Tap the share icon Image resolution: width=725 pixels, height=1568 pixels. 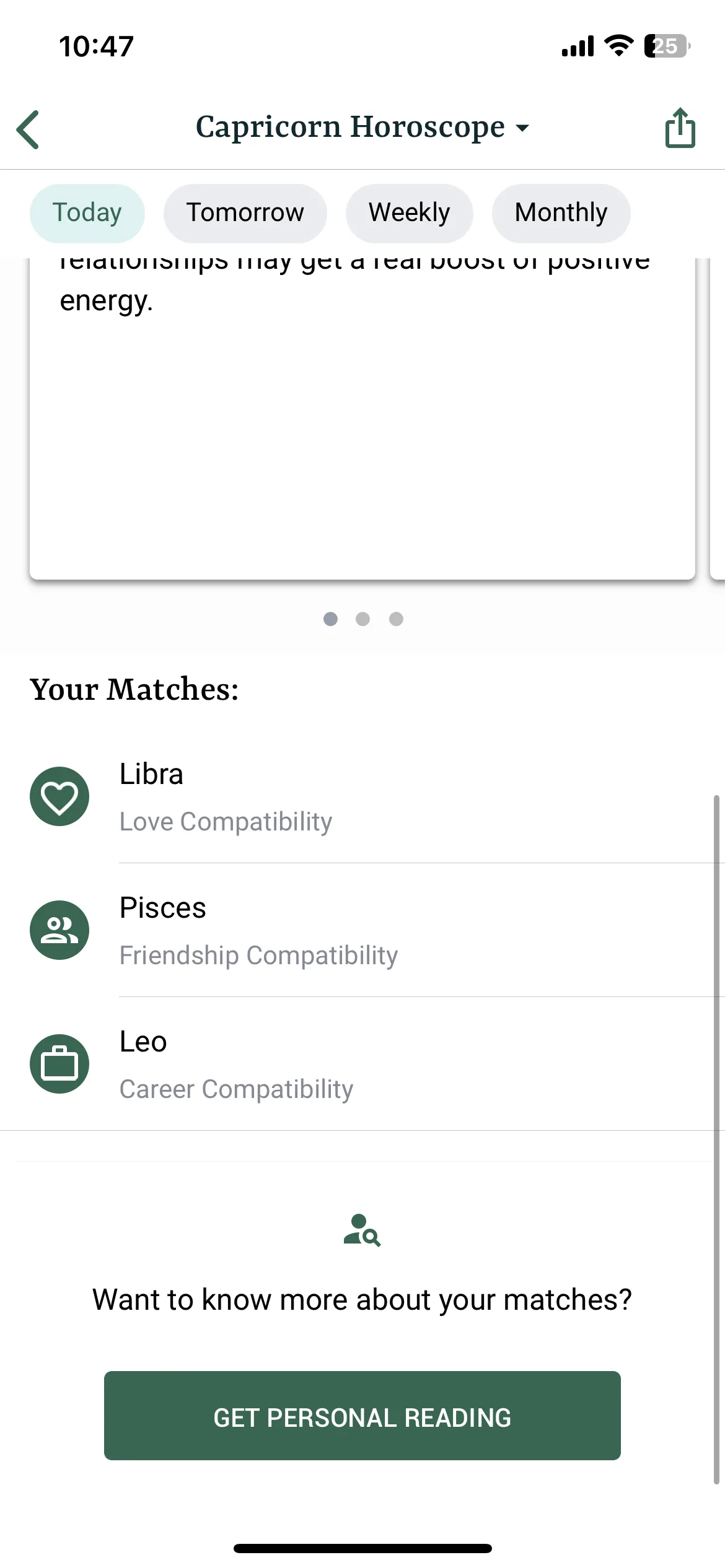[680, 128]
